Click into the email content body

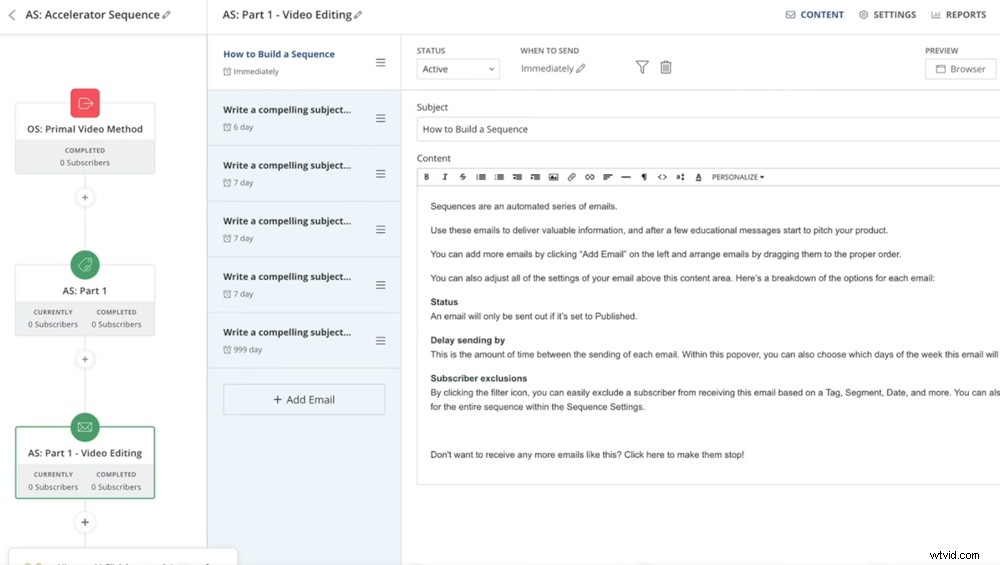[708, 335]
